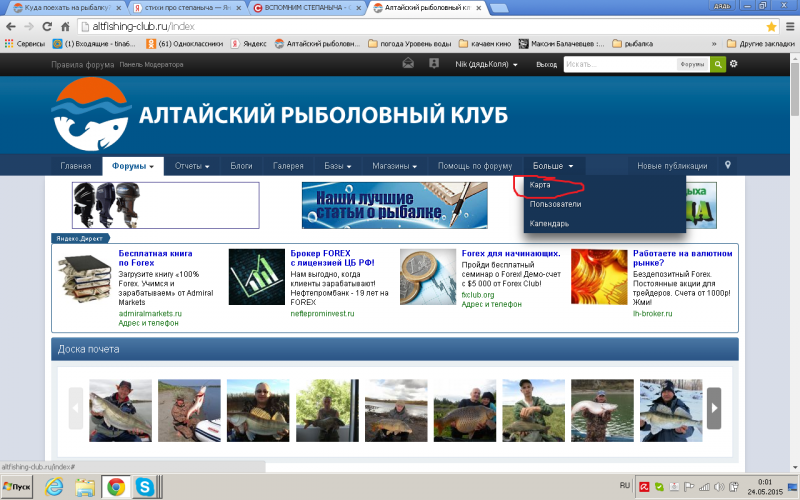This screenshot has height=500, width=800.
Task: Open Skype from the taskbar
Action: (145, 487)
